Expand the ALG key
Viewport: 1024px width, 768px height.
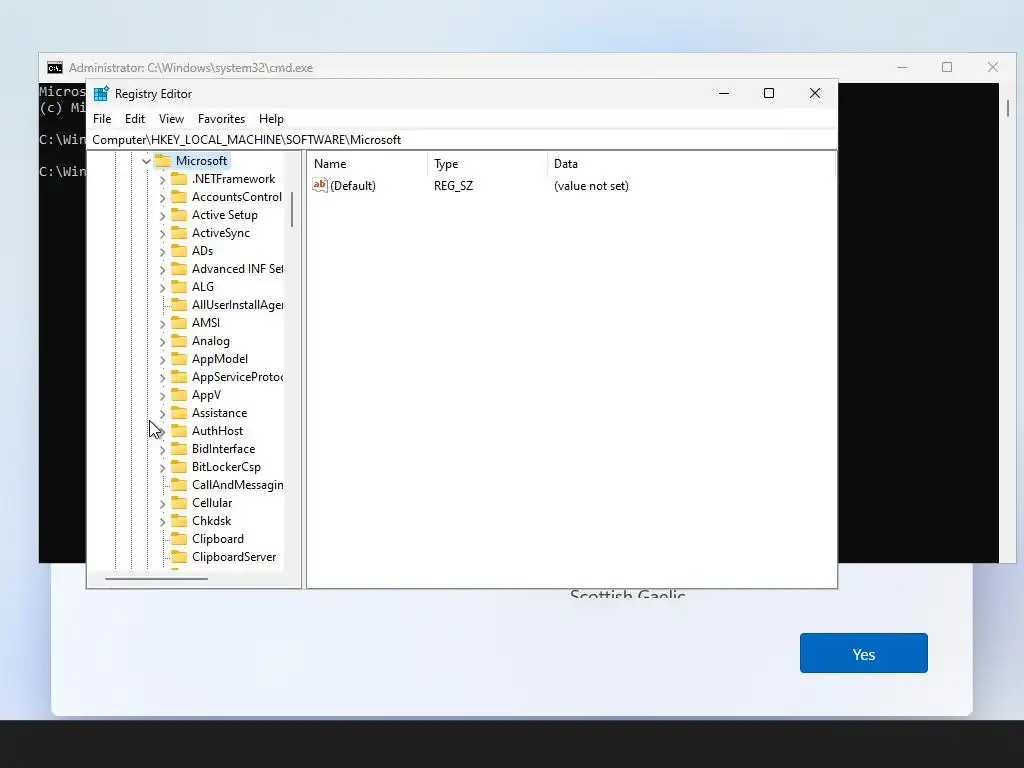point(163,287)
